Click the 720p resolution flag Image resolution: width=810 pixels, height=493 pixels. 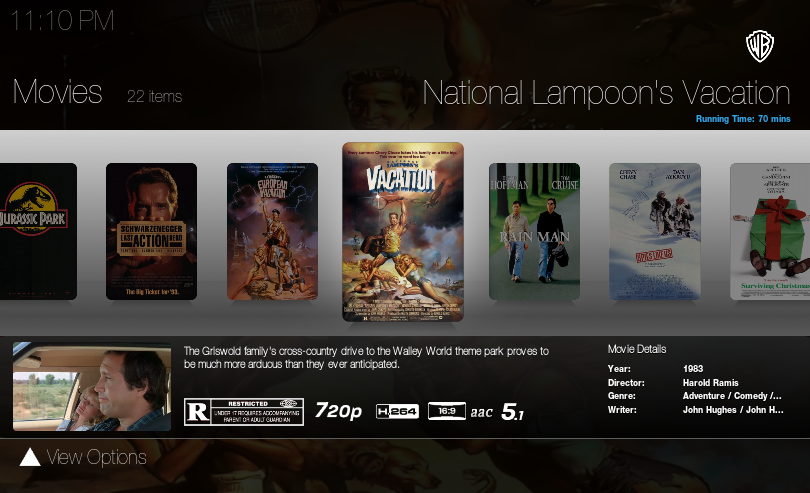pos(338,411)
